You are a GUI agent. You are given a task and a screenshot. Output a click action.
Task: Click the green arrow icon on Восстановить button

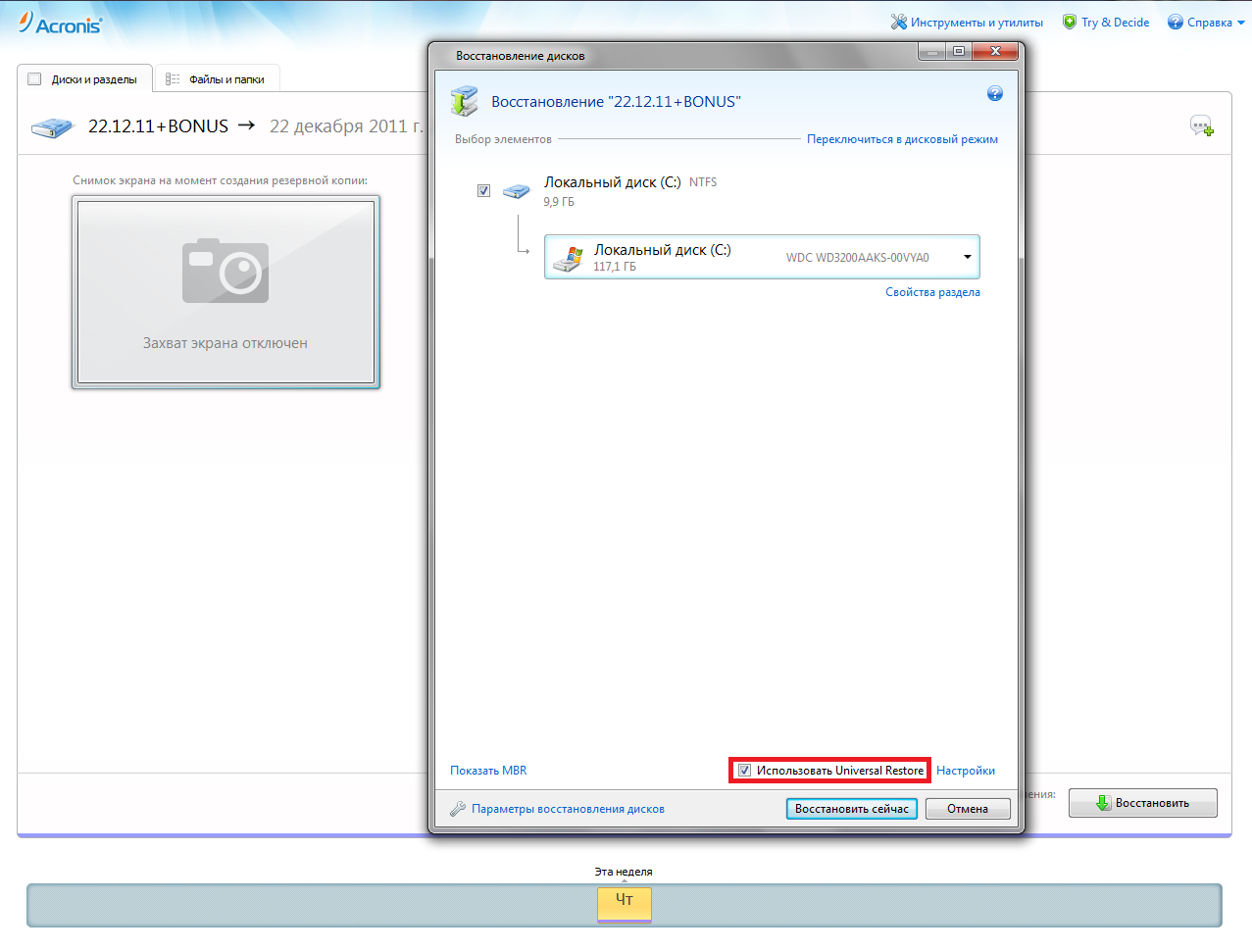coord(1104,803)
